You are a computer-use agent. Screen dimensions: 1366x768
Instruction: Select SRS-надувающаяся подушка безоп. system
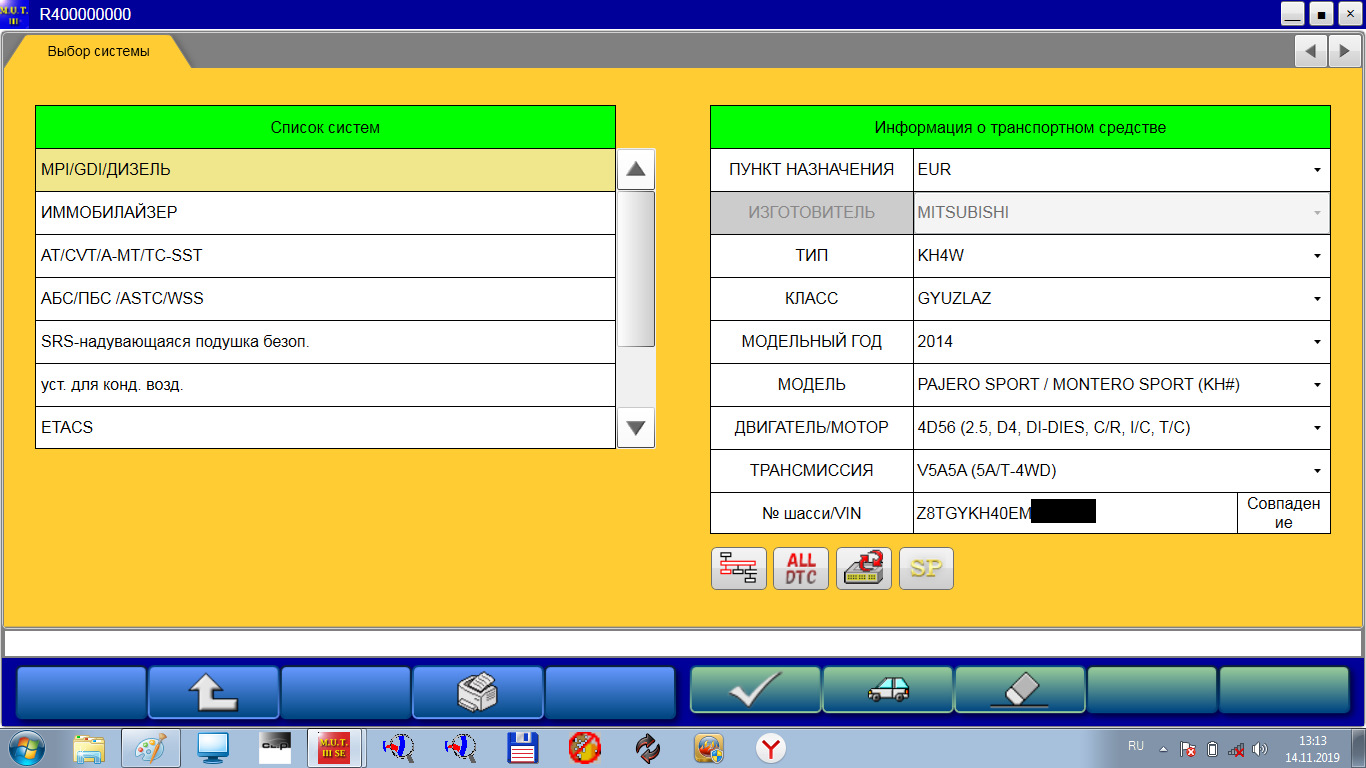(325, 342)
